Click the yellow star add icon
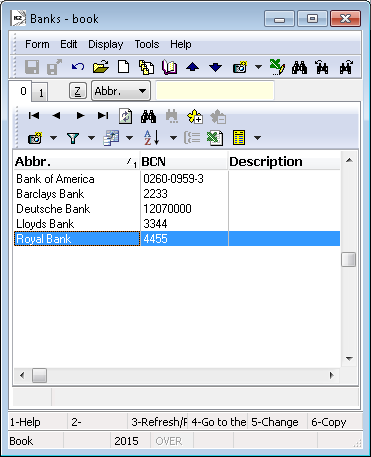 [195, 117]
